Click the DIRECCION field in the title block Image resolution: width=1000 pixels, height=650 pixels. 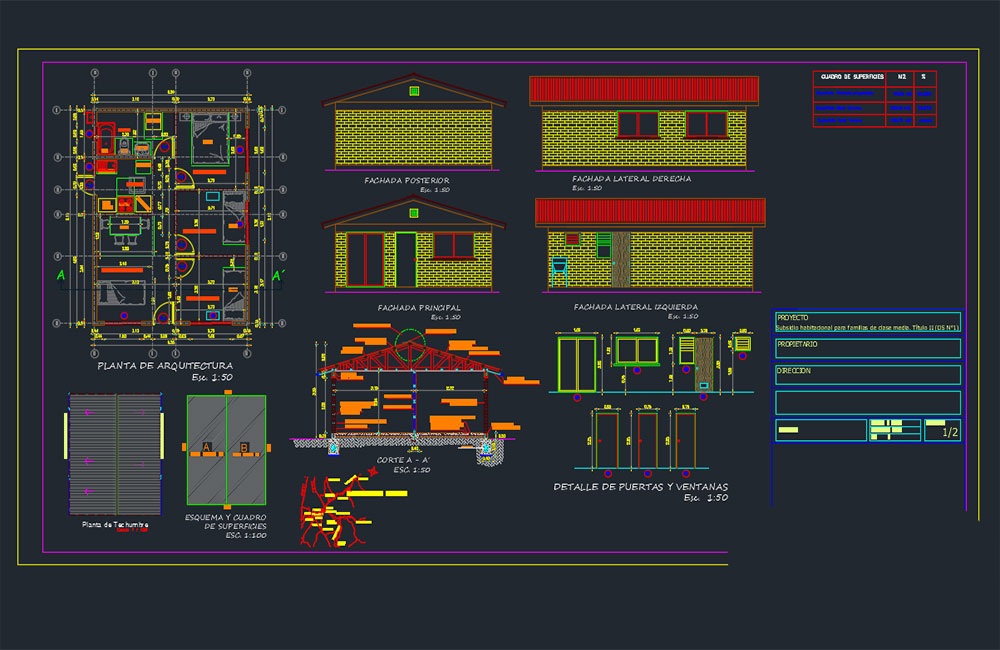click(x=867, y=374)
